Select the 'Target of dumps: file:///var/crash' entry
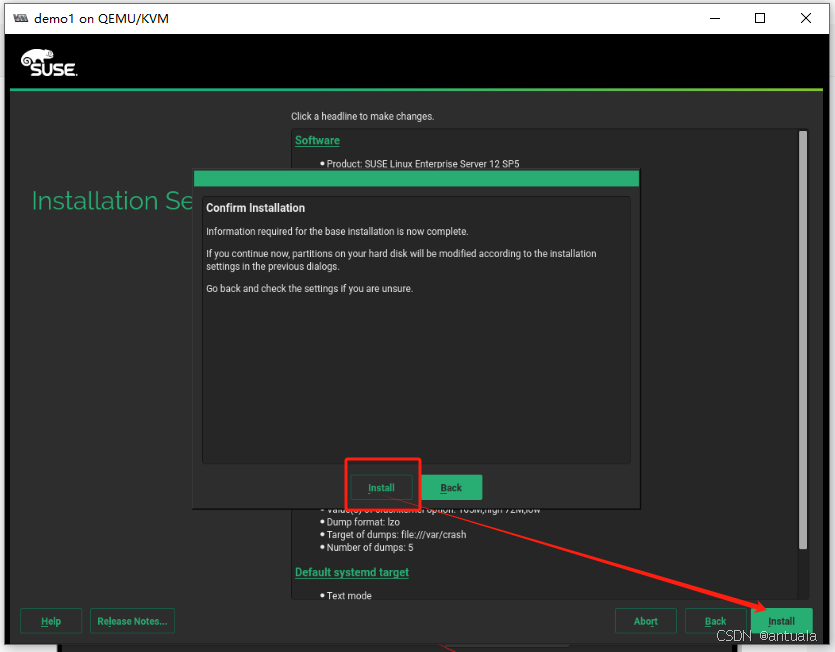This screenshot has height=652, width=835. [x=396, y=535]
